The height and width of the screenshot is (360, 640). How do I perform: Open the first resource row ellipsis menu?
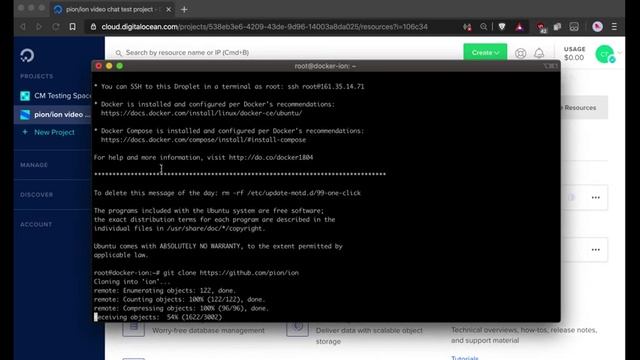pyautogui.click(x=596, y=198)
